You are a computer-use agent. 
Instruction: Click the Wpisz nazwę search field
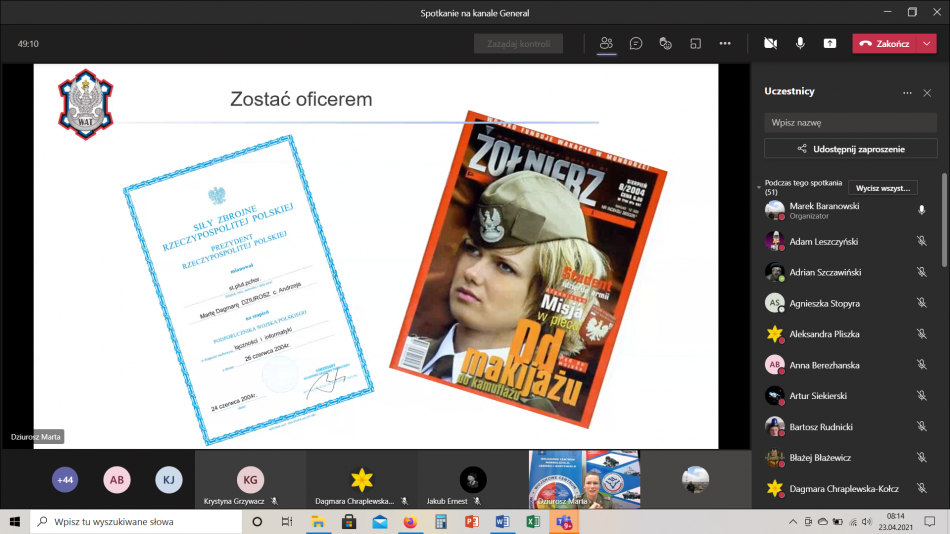click(x=851, y=122)
